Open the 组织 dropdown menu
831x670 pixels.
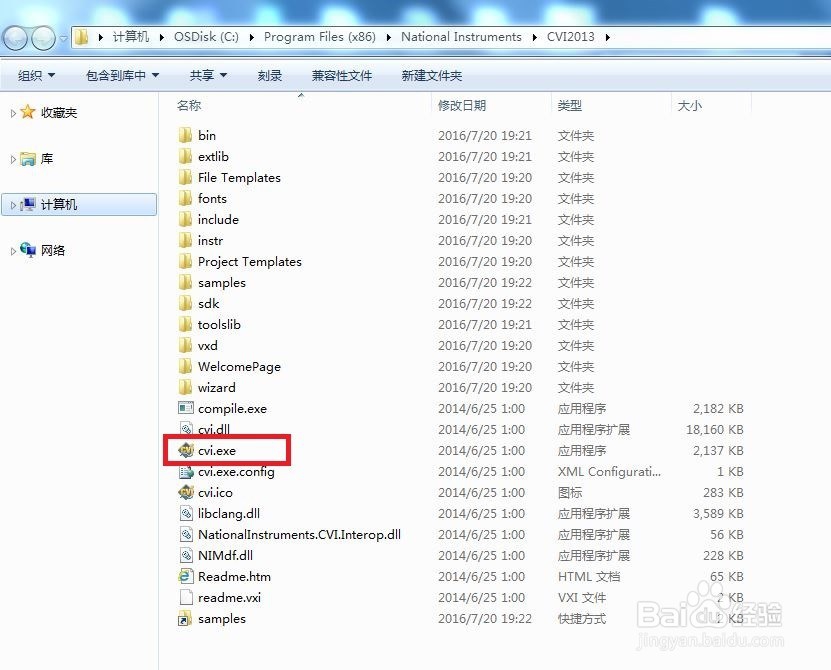tap(36, 76)
